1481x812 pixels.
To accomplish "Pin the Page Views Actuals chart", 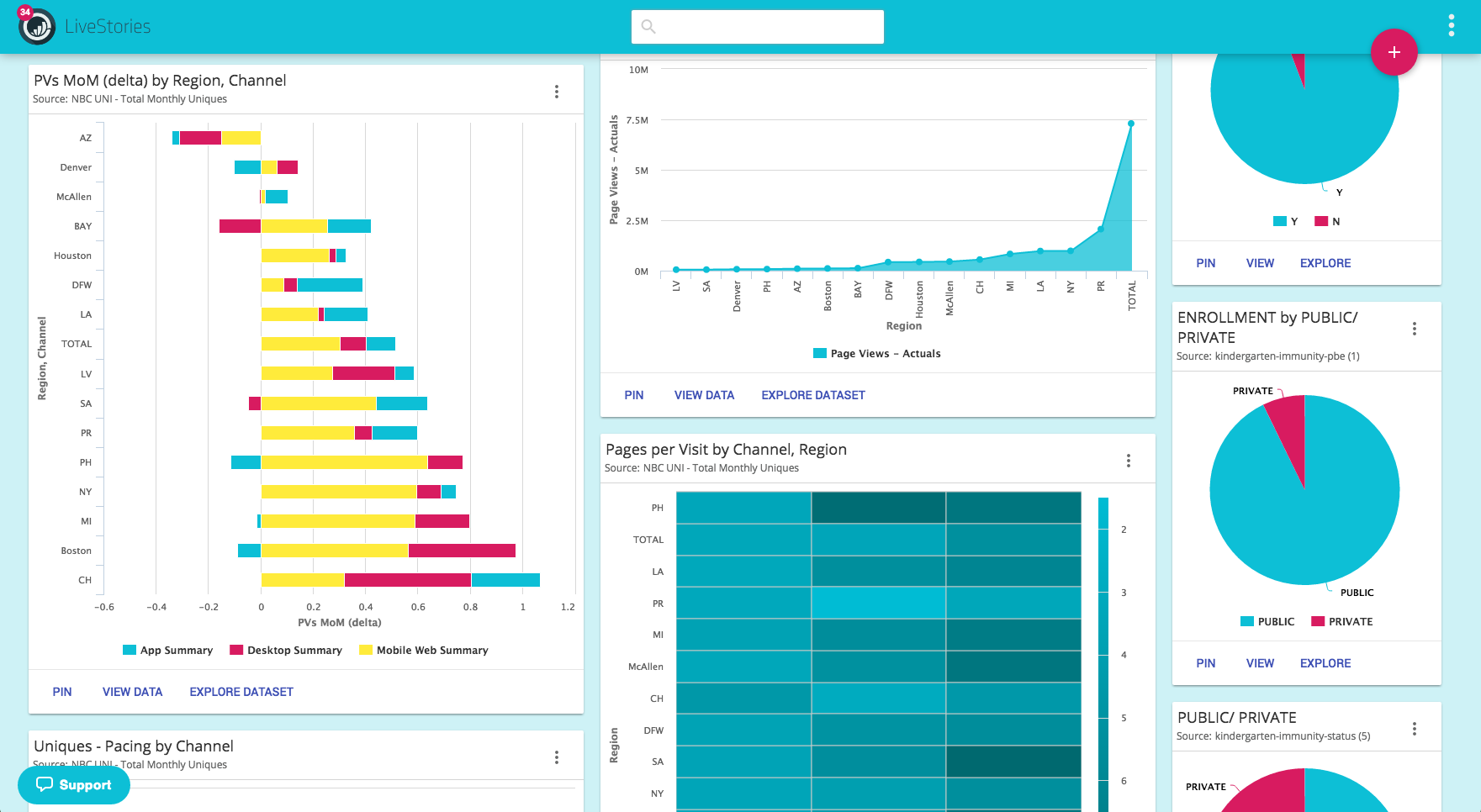I will pyautogui.click(x=634, y=395).
